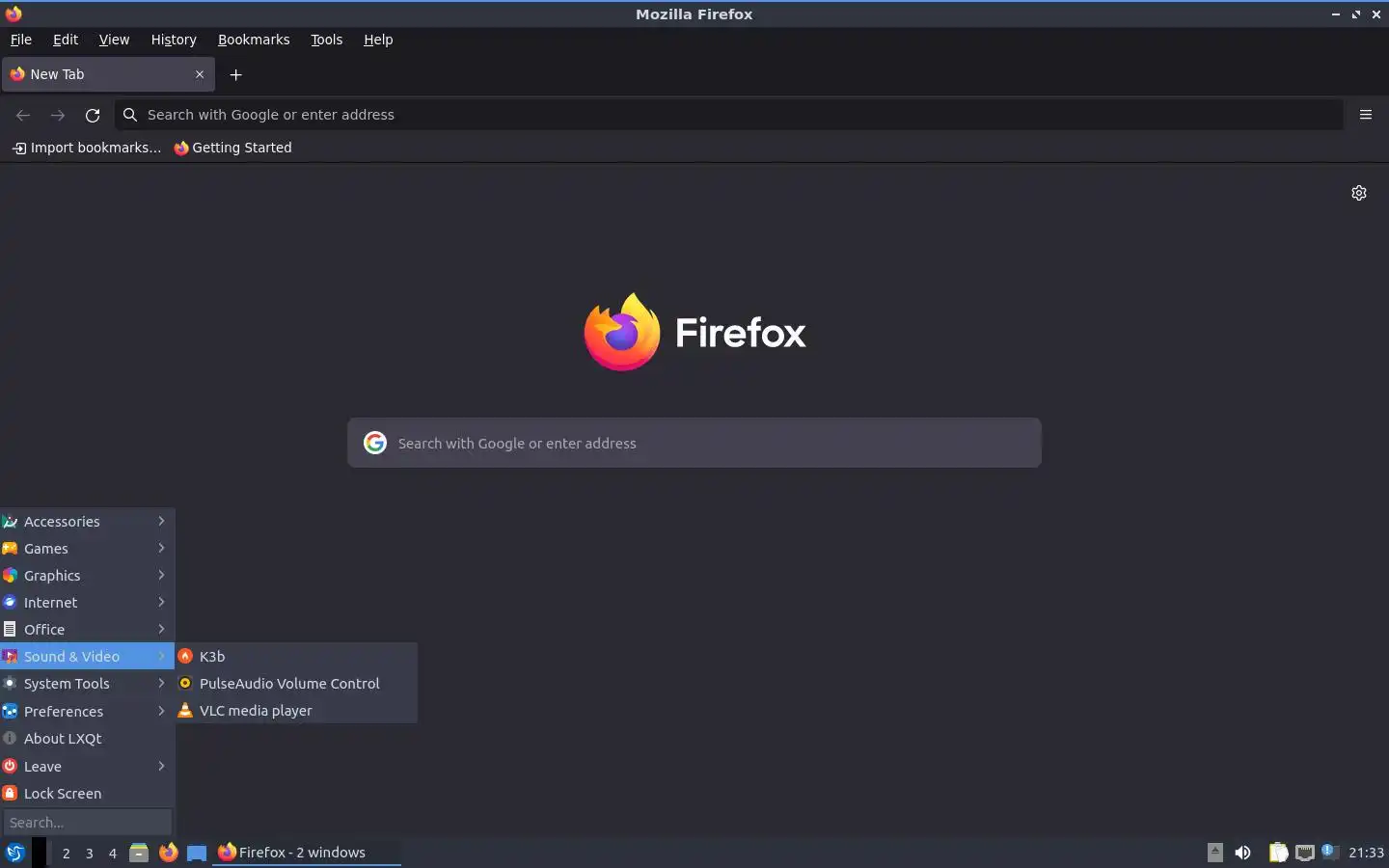Expand the Graphics menu category
Viewport: 1389px width, 868px height.
pos(87,575)
